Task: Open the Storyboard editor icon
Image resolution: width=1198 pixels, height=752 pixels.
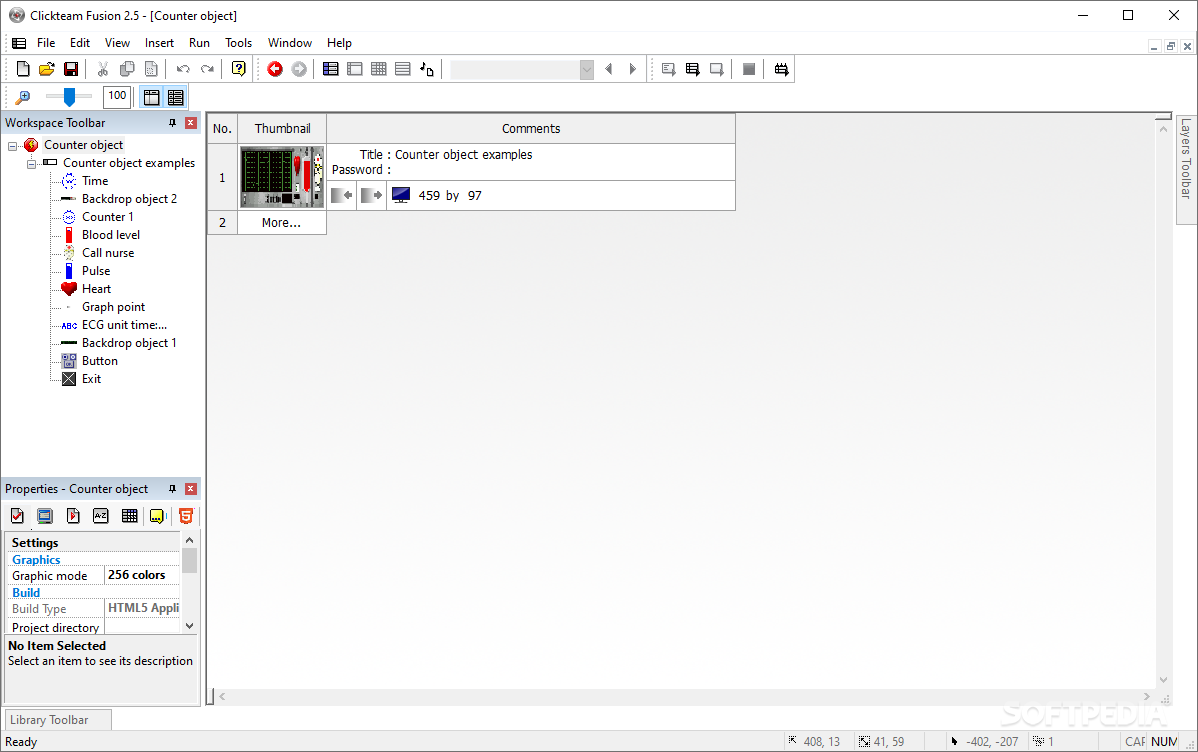Action: click(330, 69)
